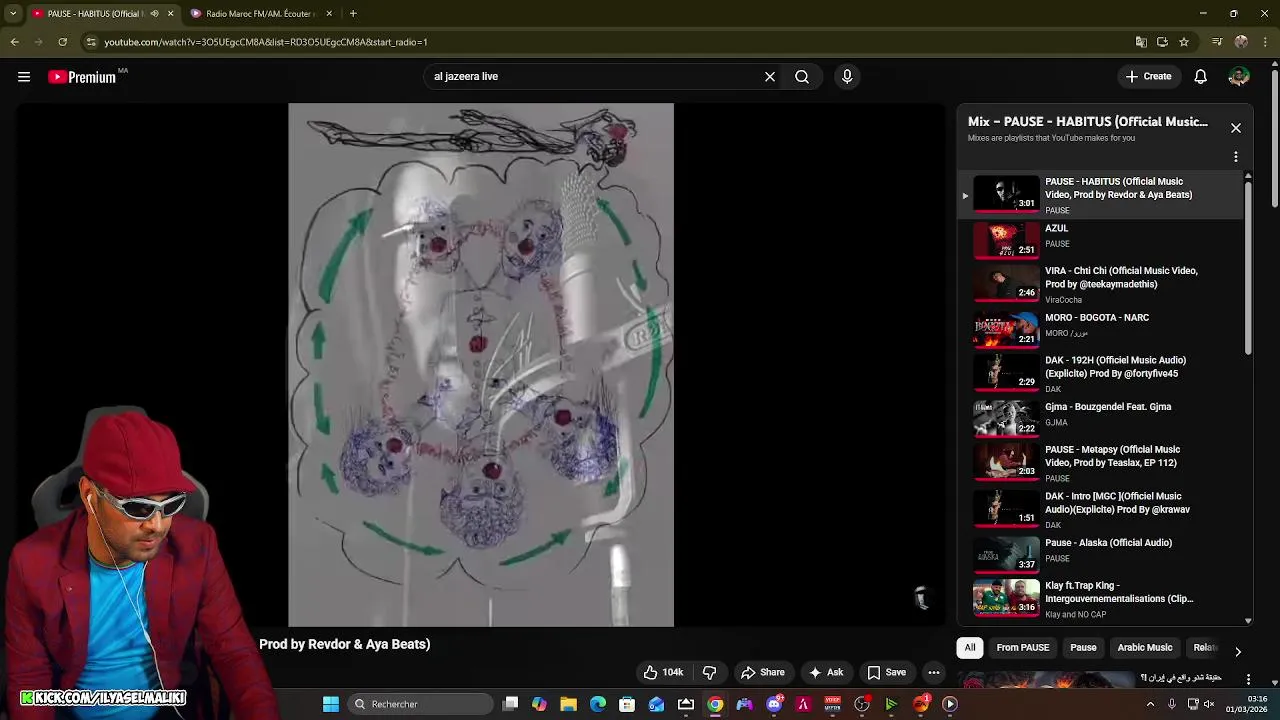Open the YouTube account avatar menu
Viewport: 1280px width, 720px height.
[1239, 77]
